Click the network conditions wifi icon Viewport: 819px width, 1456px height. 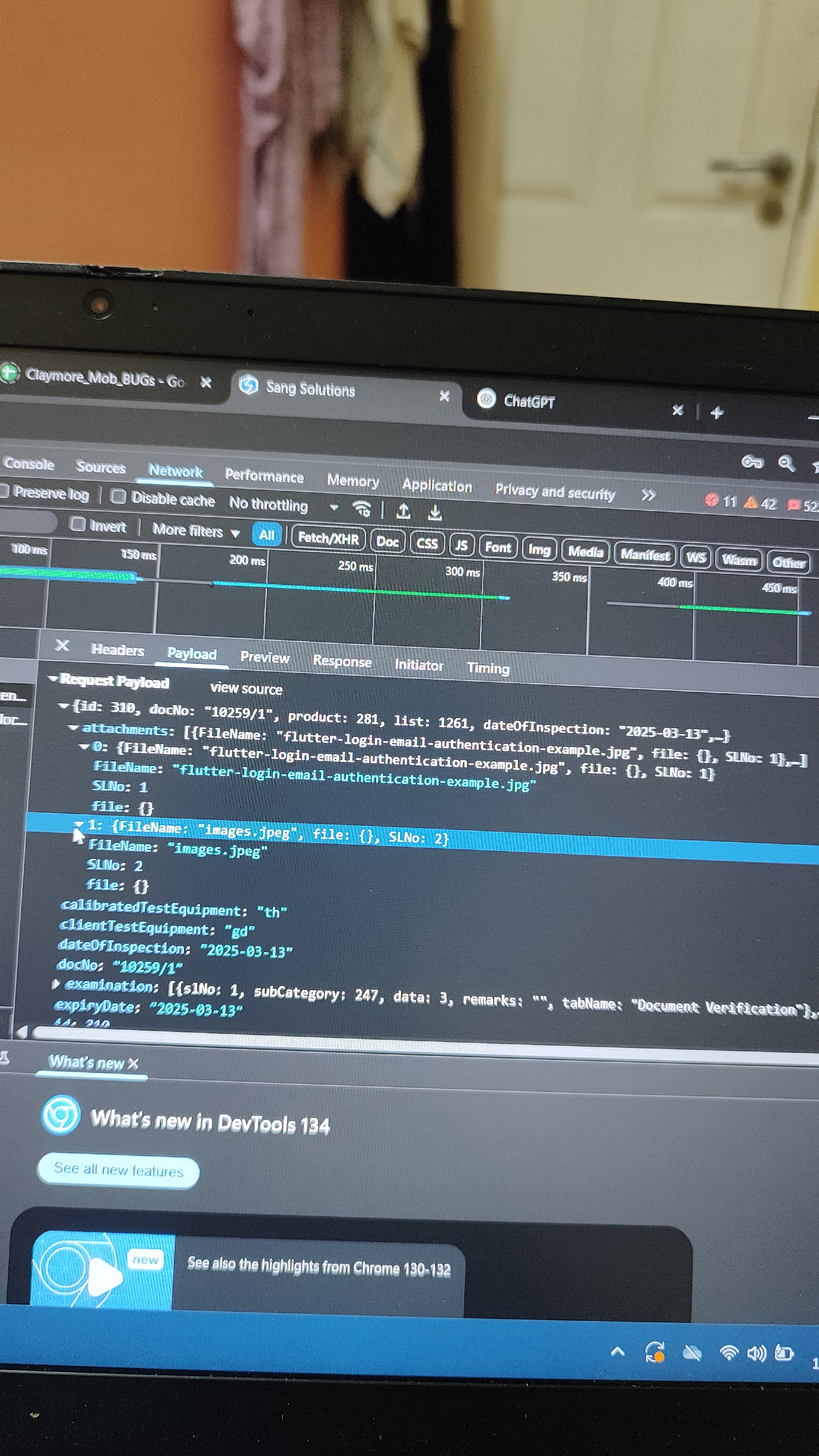362,509
